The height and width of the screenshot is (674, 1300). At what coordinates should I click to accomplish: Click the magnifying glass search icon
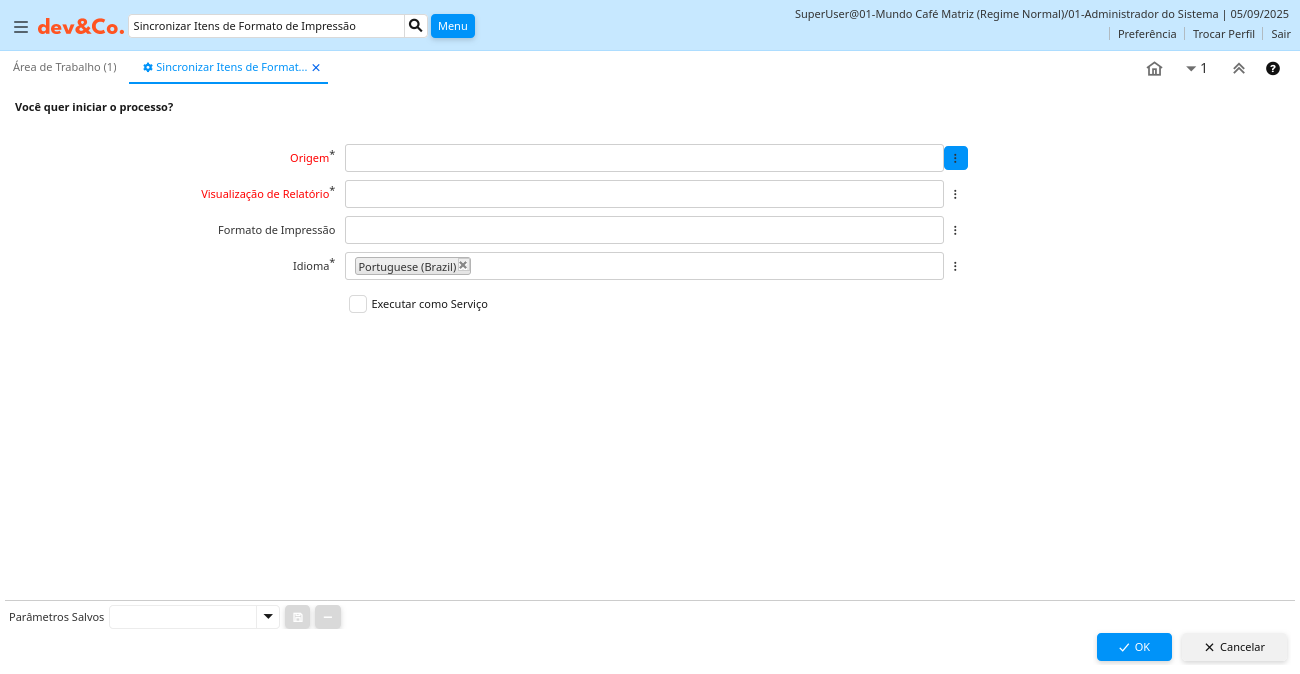[x=416, y=26]
